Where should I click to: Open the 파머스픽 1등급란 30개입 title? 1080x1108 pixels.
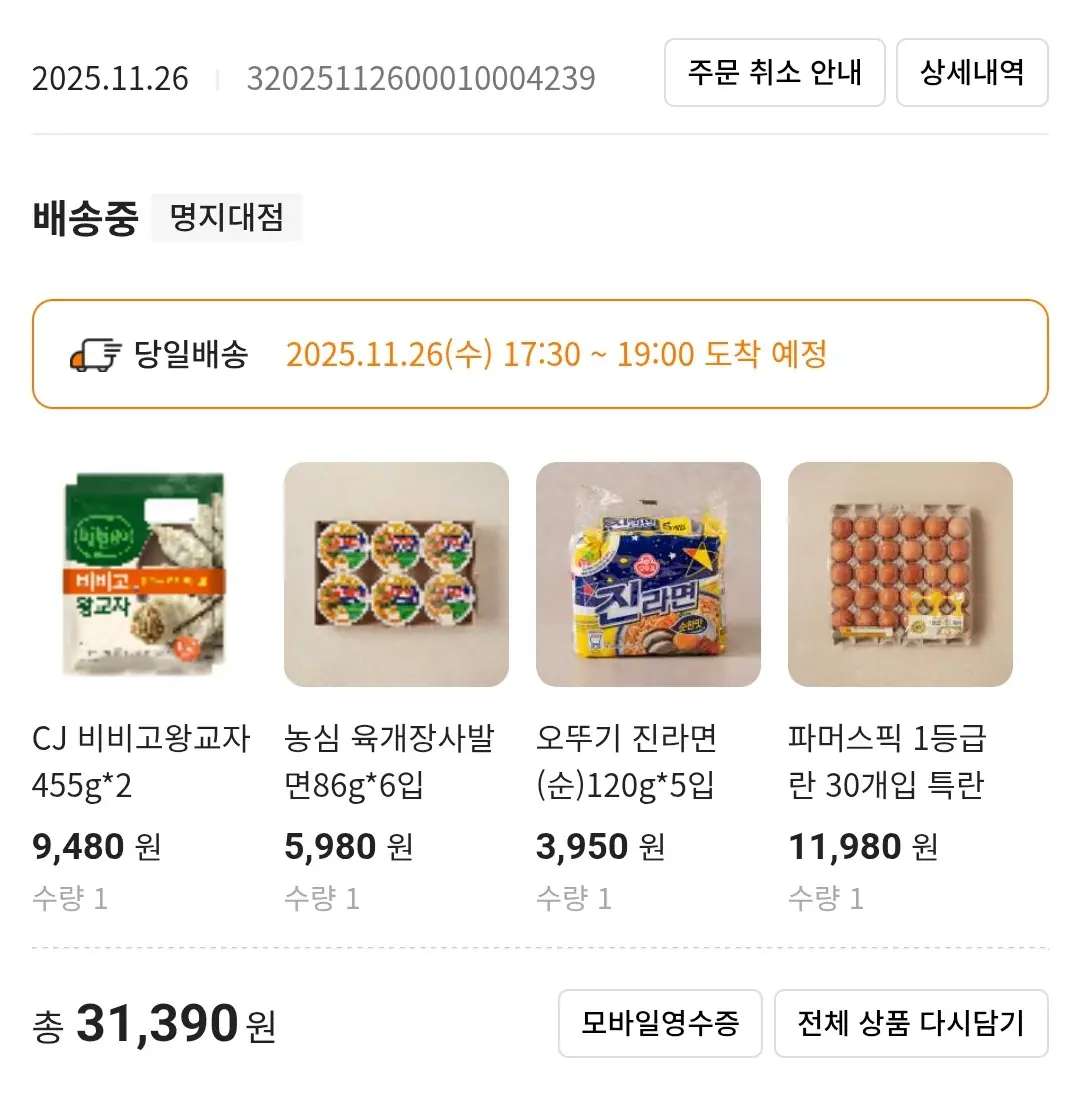coord(887,762)
